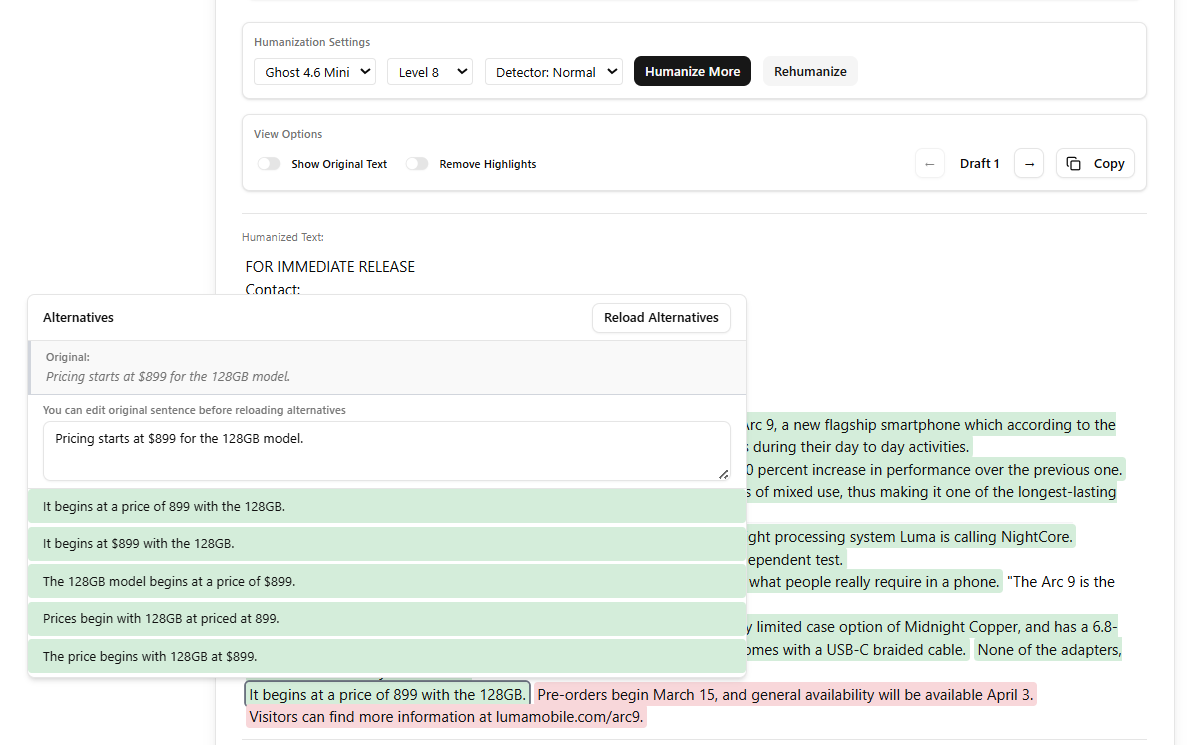The height and width of the screenshot is (745, 1193).
Task: Select alternative starting with 'It begins at a price'
Action: 387,506
